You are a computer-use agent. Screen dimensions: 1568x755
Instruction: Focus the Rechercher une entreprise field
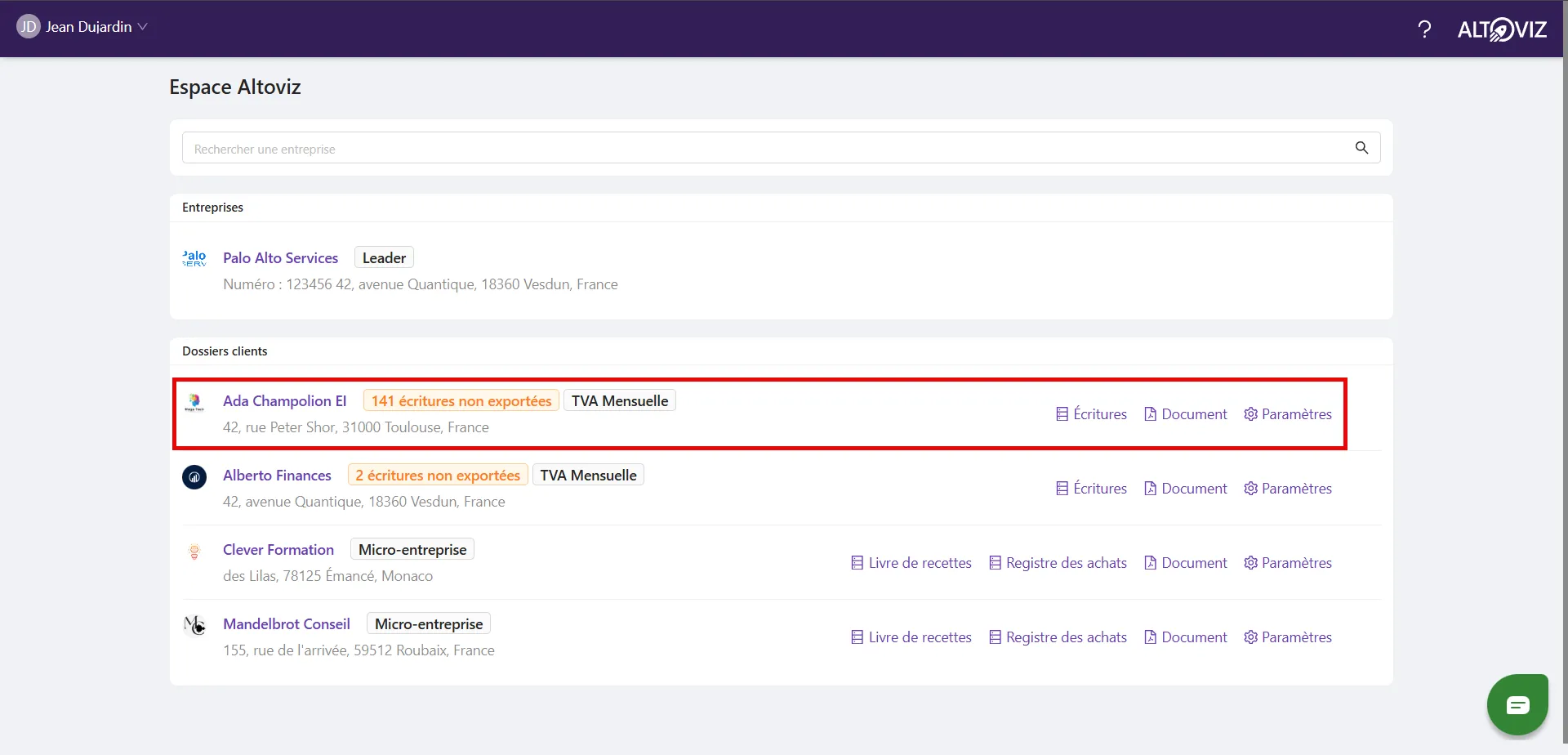pyautogui.click(x=781, y=148)
